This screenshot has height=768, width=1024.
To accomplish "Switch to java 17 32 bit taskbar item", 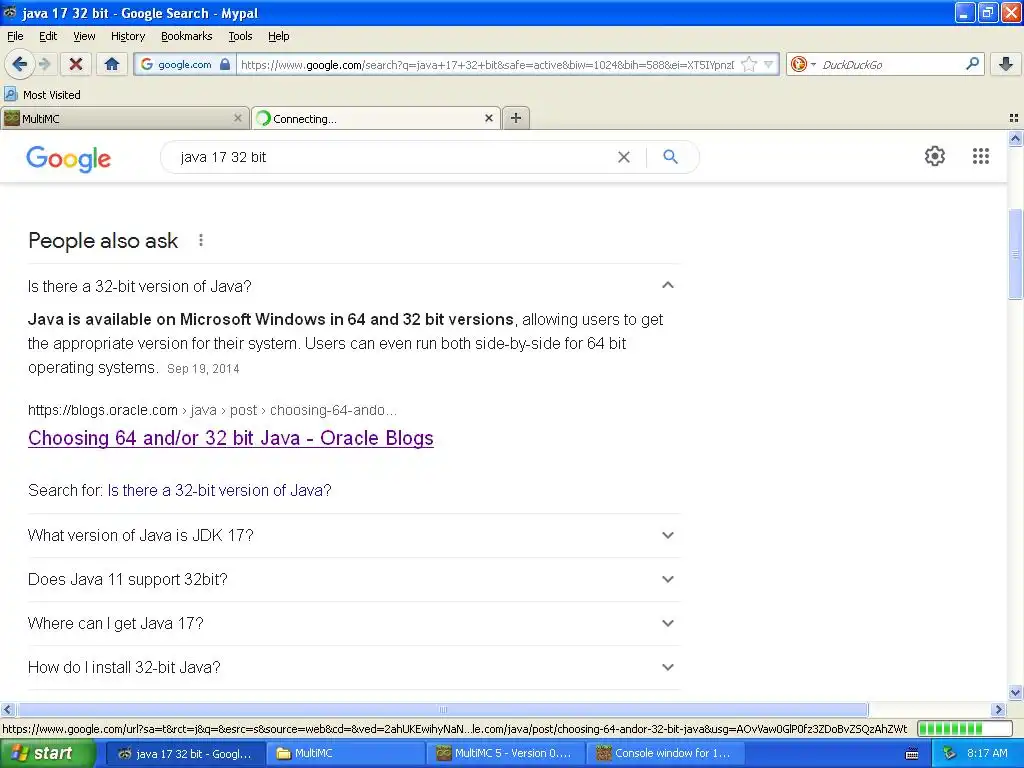I will pos(185,754).
